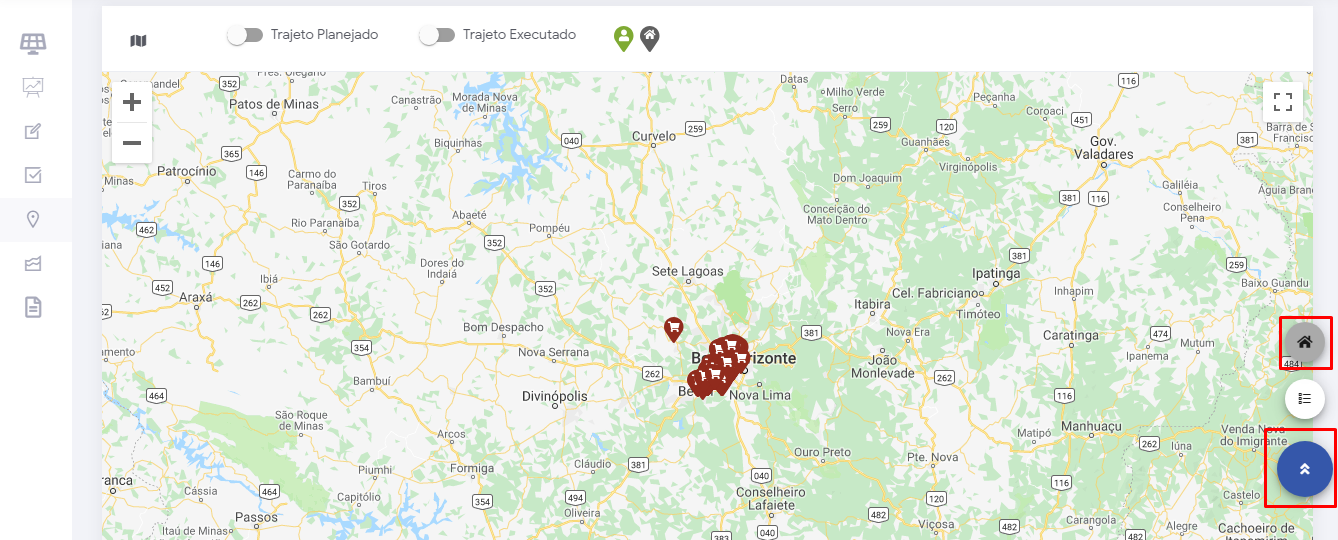Collapse the blue double-chevron floating menu
Screen dimensions: 1338x540
pyautogui.click(x=1305, y=469)
